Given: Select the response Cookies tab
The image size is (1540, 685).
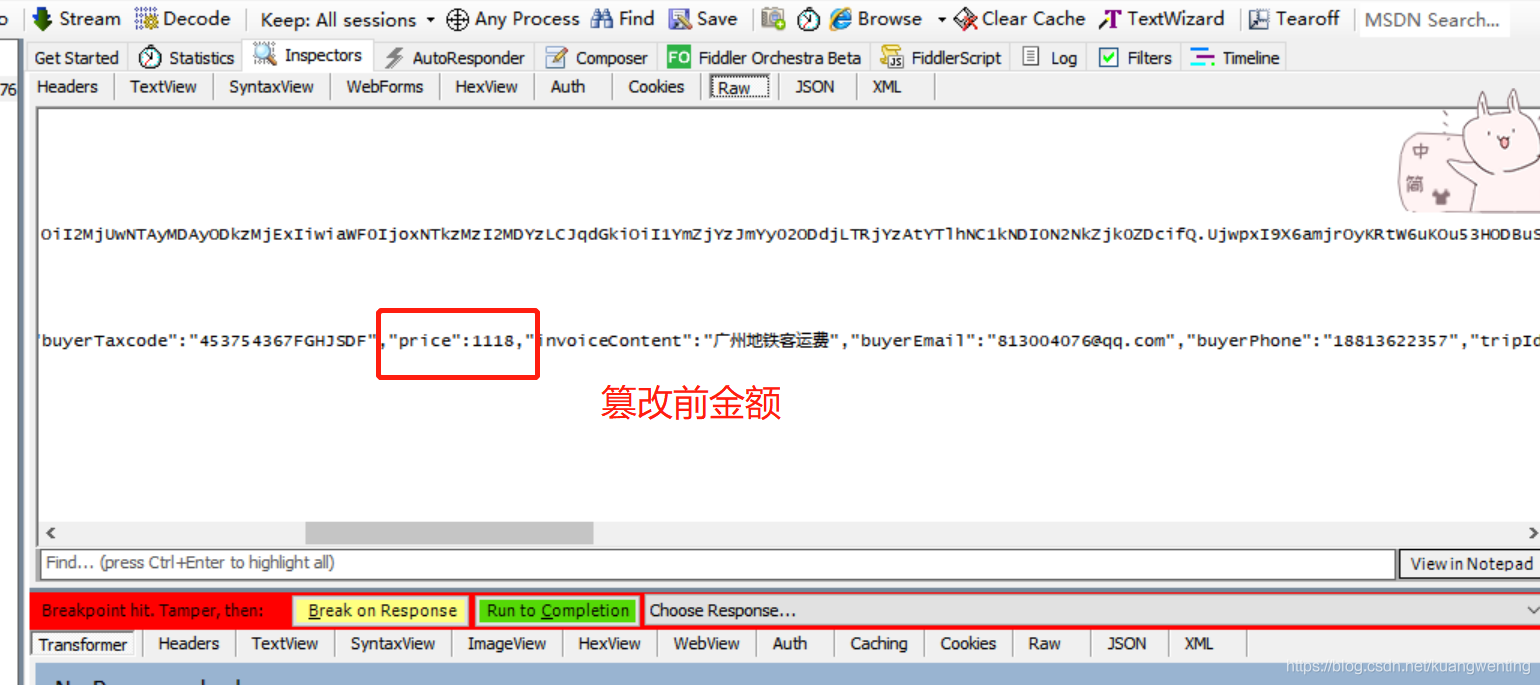Looking at the screenshot, I should (968, 644).
